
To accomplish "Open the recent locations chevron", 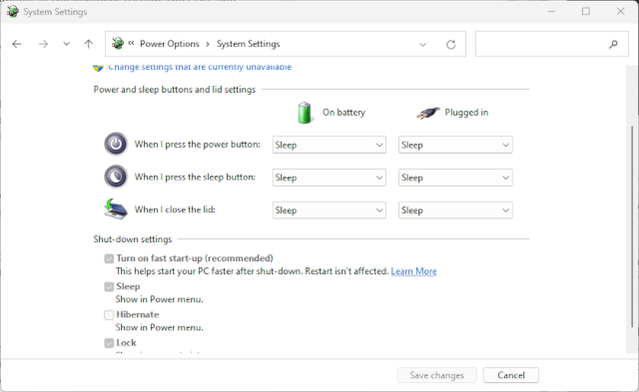I will pyautogui.click(x=66, y=44).
